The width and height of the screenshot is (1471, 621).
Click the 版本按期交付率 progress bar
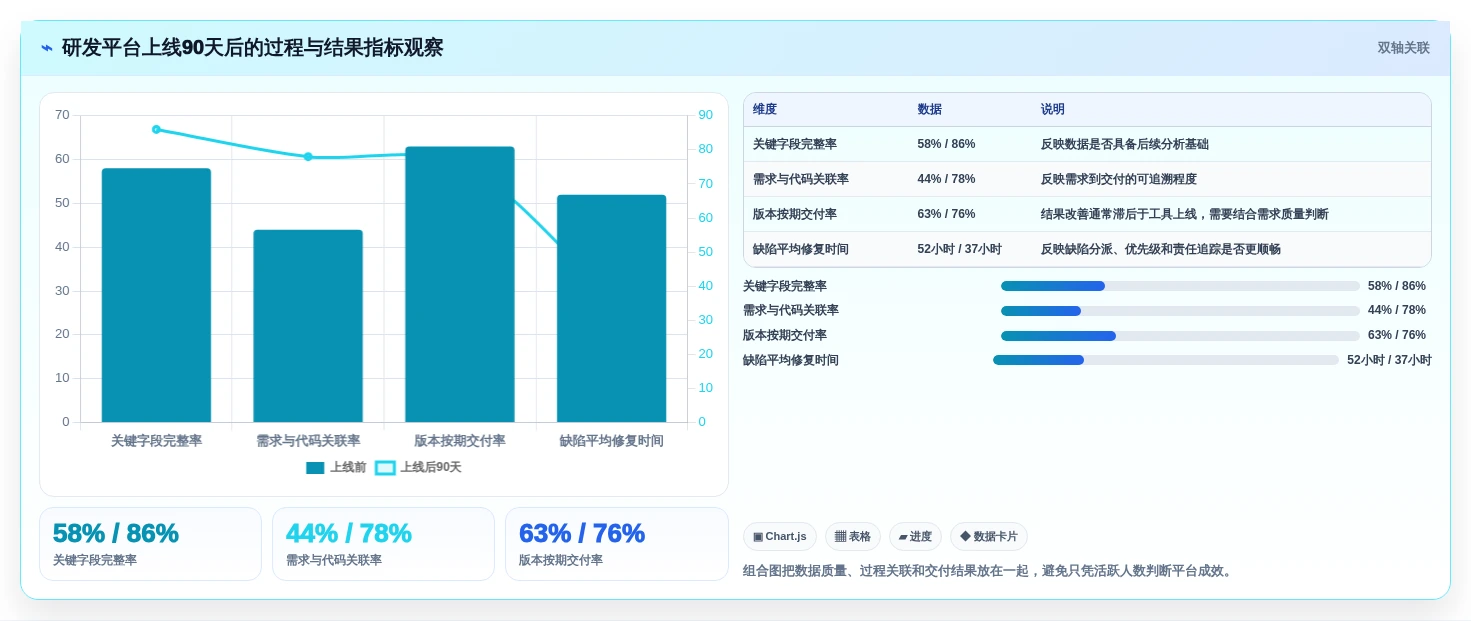tap(1180, 336)
